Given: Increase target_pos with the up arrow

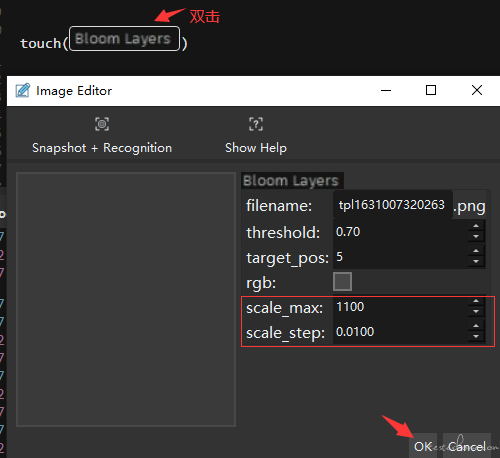Looking at the screenshot, I should click(x=476, y=251).
